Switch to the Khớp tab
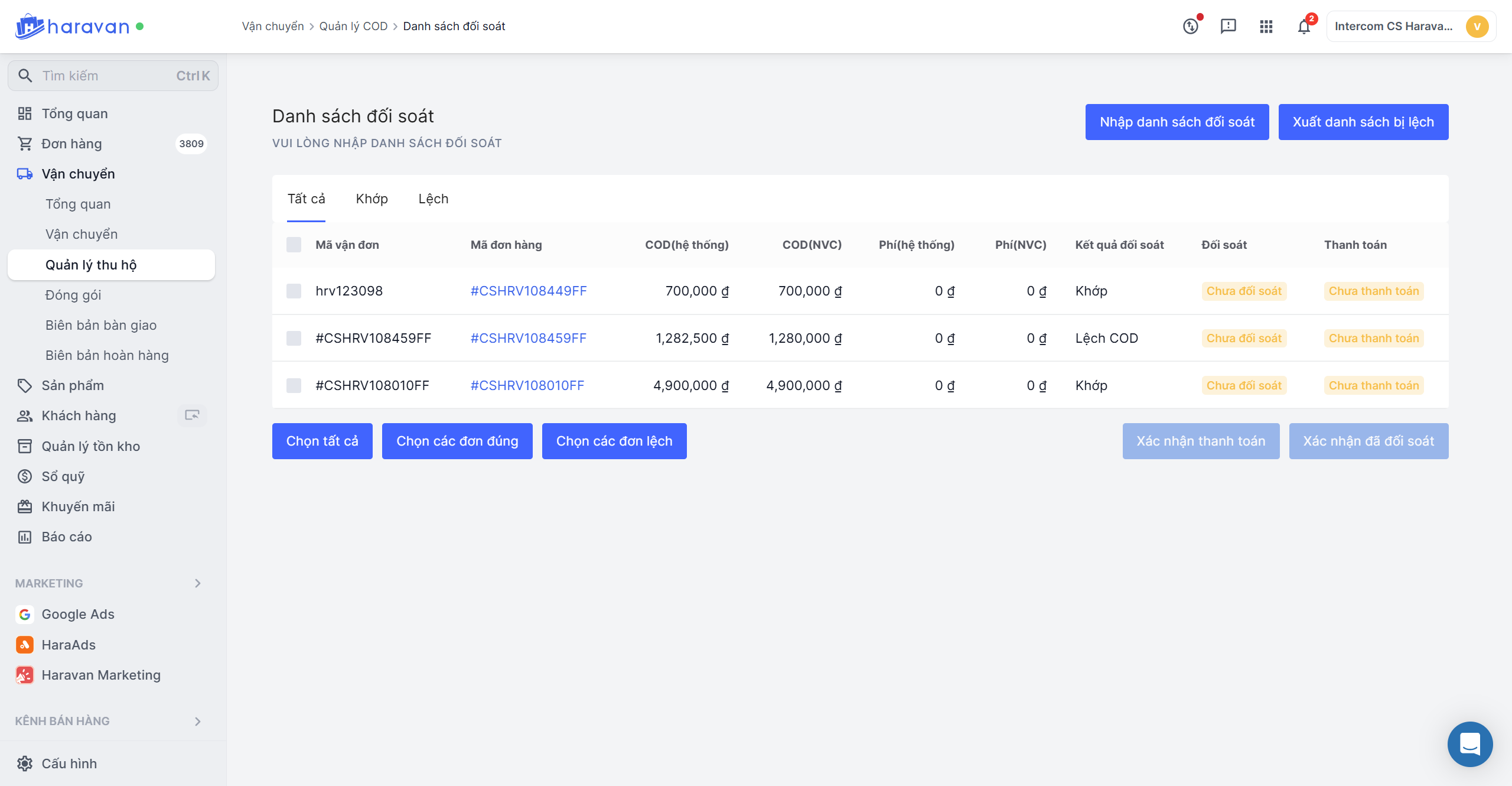 (x=372, y=199)
